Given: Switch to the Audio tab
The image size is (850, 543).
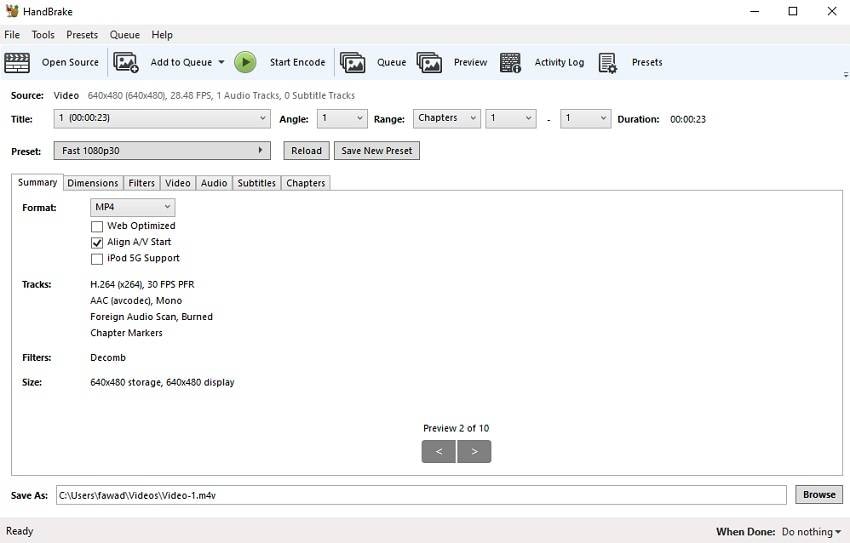Looking at the screenshot, I should pyautogui.click(x=214, y=183).
